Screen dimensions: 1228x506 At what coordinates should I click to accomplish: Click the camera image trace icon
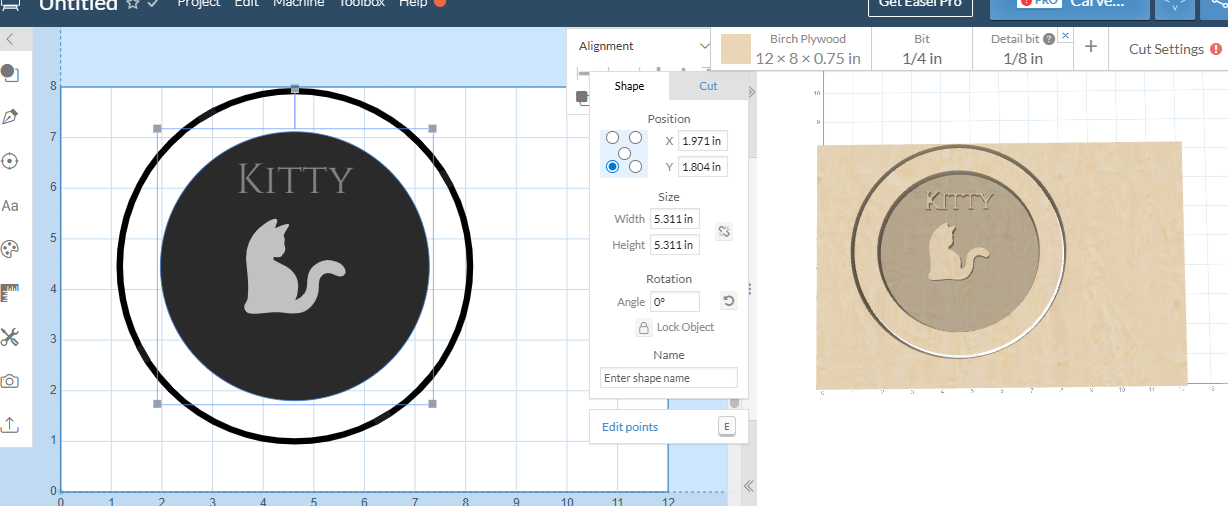(10, 381)
